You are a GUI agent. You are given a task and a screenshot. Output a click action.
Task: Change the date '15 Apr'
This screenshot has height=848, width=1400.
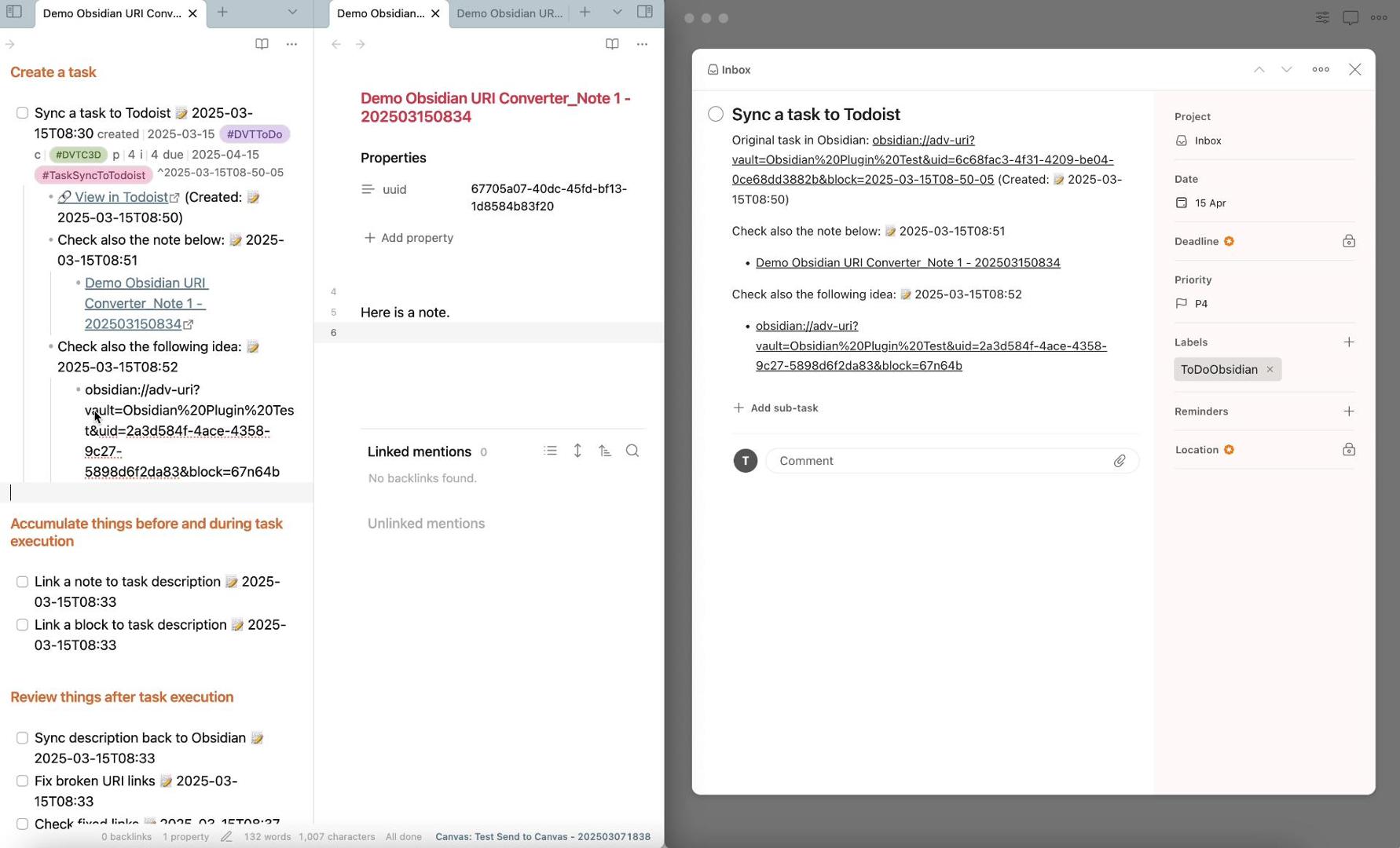[1265, 203]
